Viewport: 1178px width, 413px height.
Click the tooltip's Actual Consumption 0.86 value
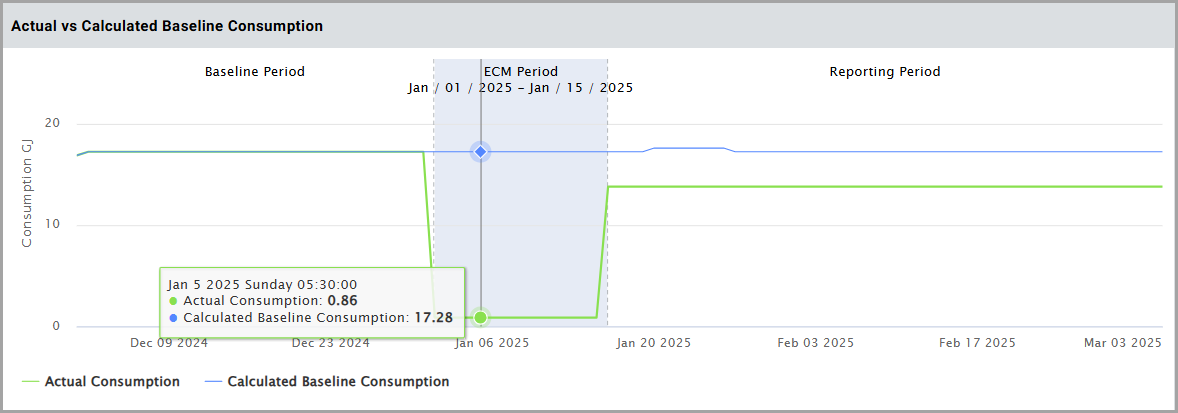tap(342, 300)
